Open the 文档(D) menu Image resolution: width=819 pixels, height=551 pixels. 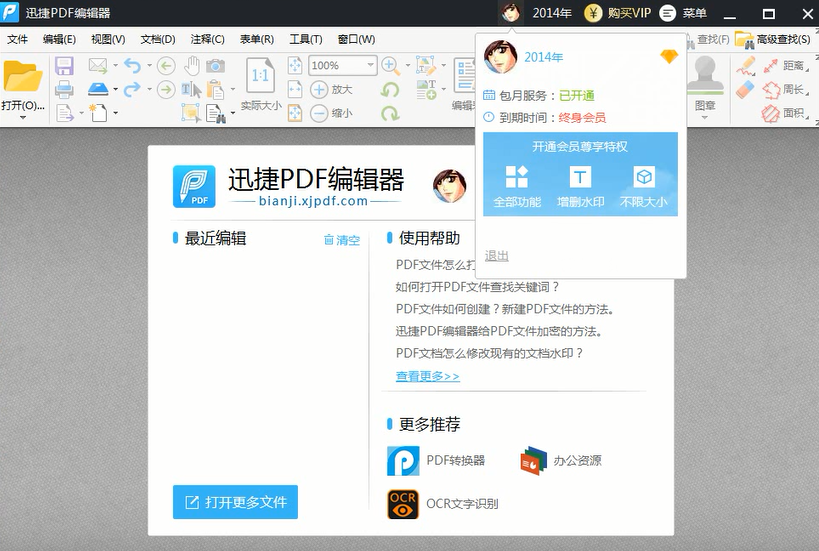coord(158,39)
